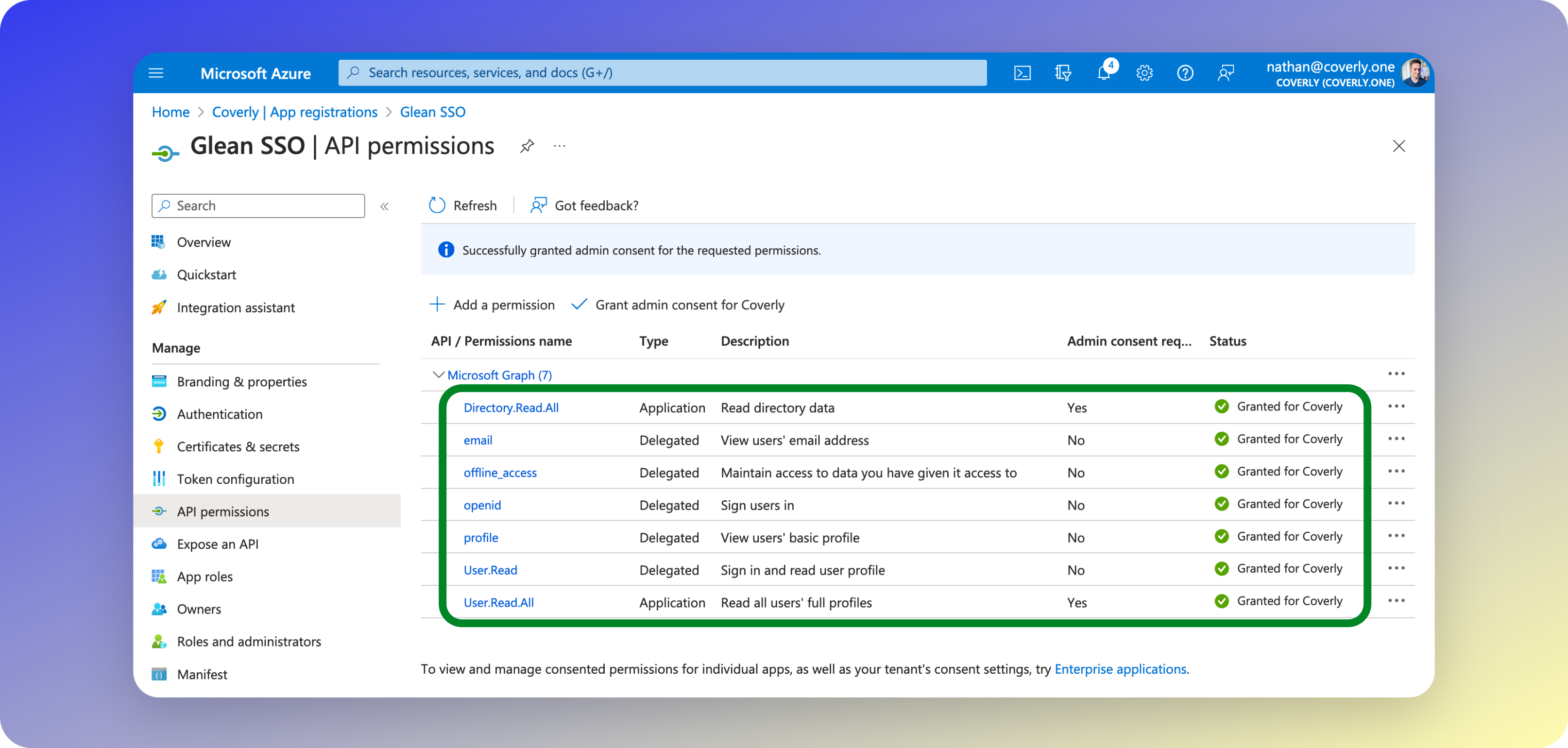Open the portal settings gear
This screenshot has width=1568, height=748.
[1144, 72]
